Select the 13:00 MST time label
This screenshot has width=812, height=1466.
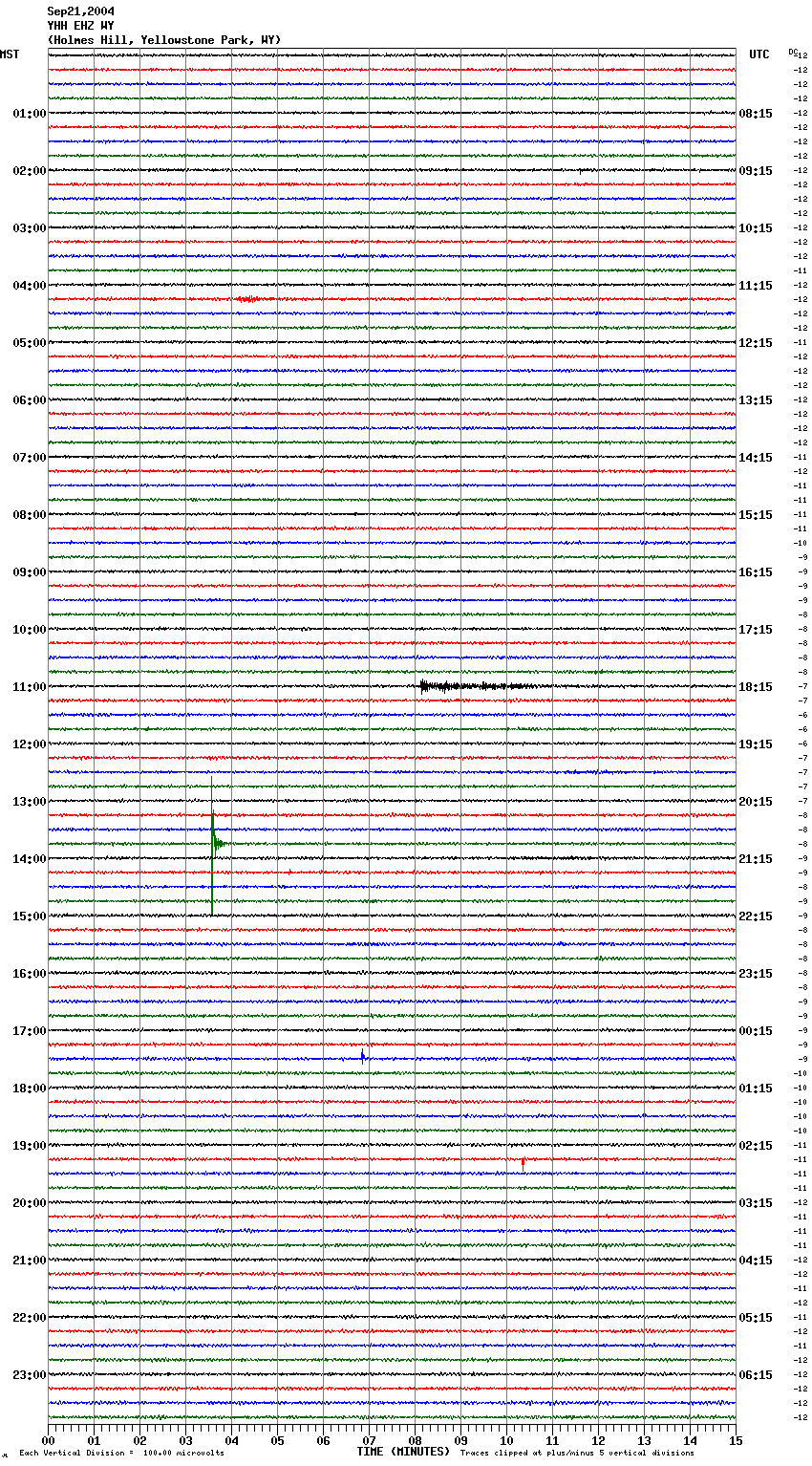pyautogui.click(x=30, y=802)
